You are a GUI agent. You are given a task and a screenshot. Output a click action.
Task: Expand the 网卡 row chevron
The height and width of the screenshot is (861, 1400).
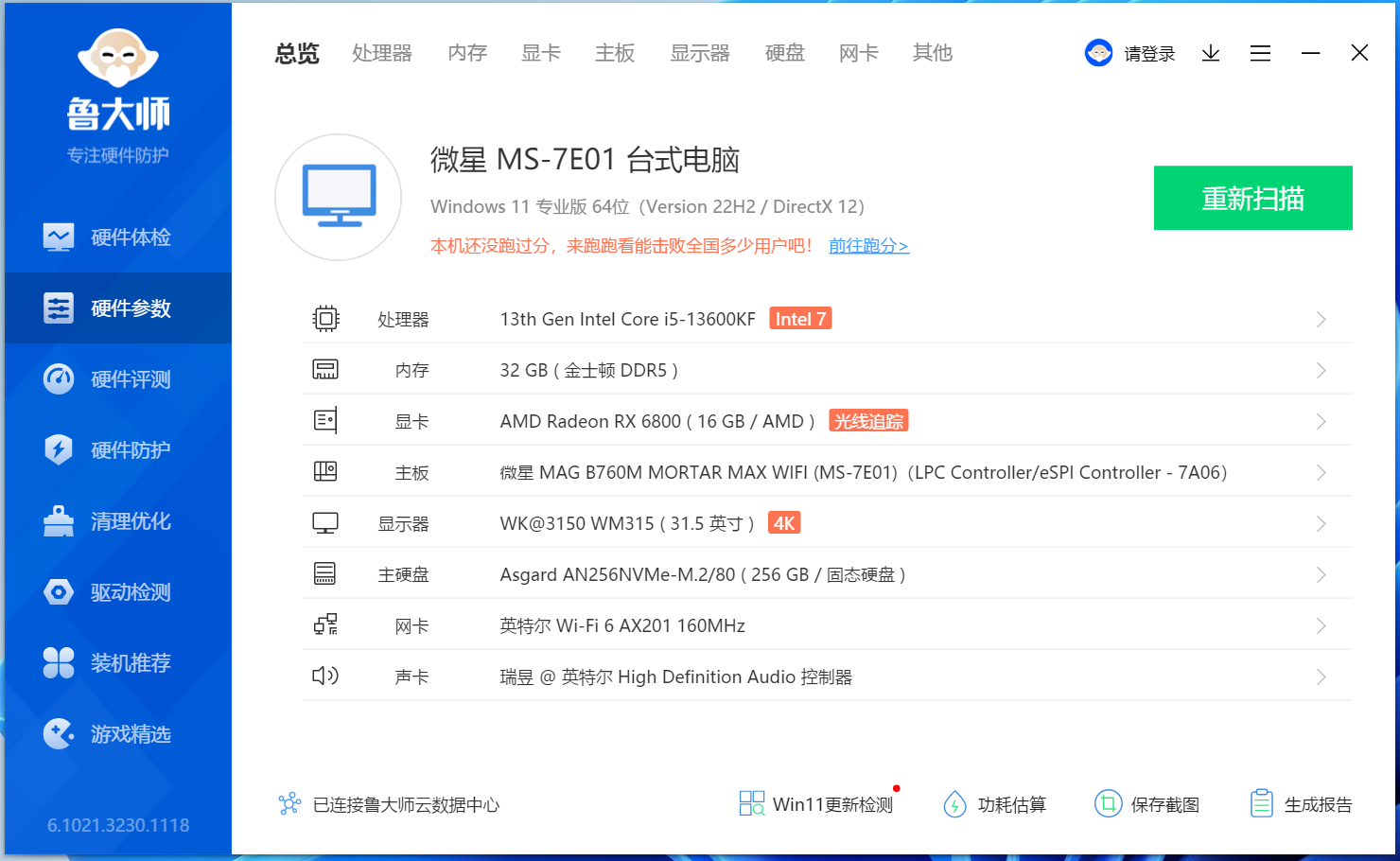coord(1321,626)
